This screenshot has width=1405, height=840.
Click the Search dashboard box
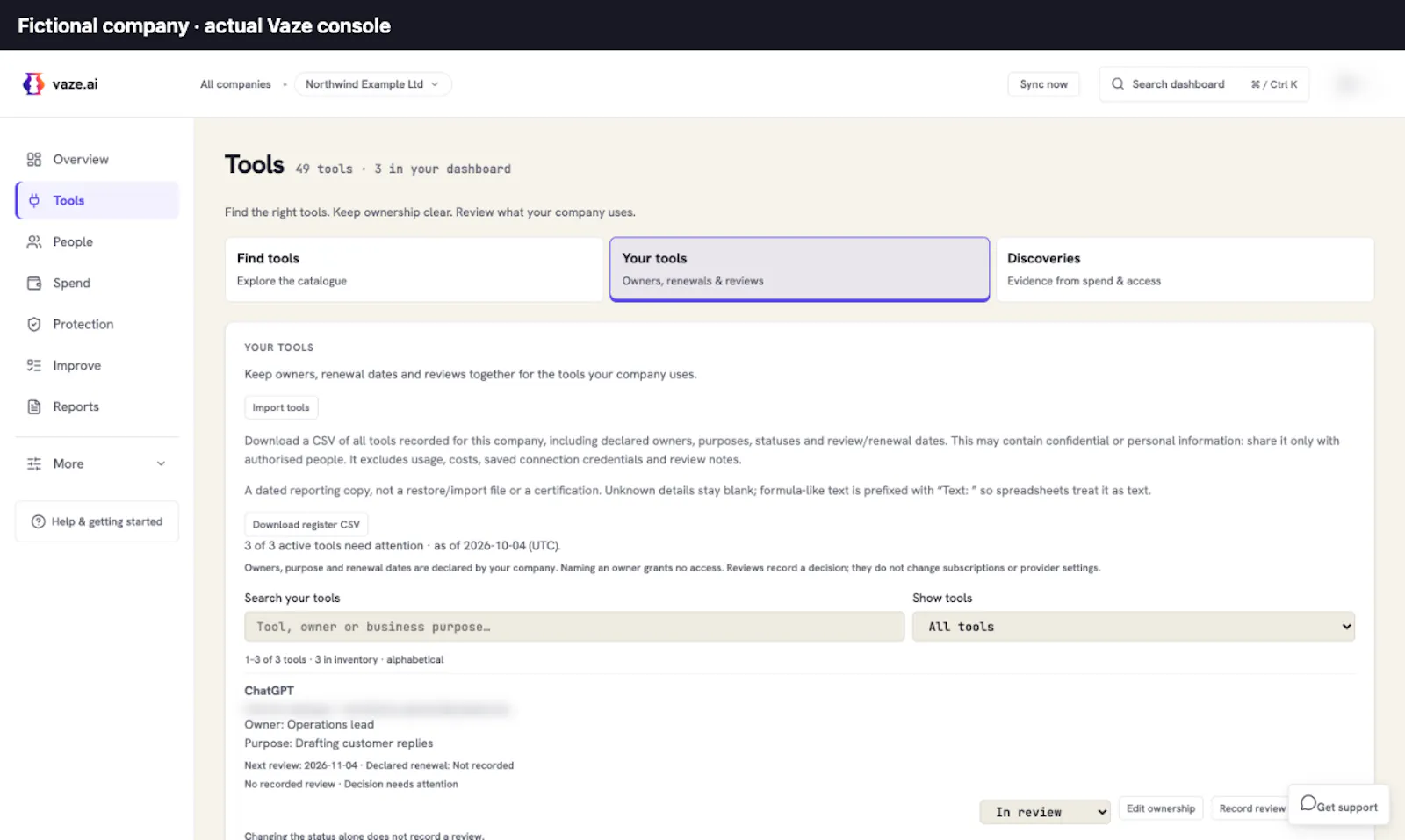click(x=1204, y=84)
